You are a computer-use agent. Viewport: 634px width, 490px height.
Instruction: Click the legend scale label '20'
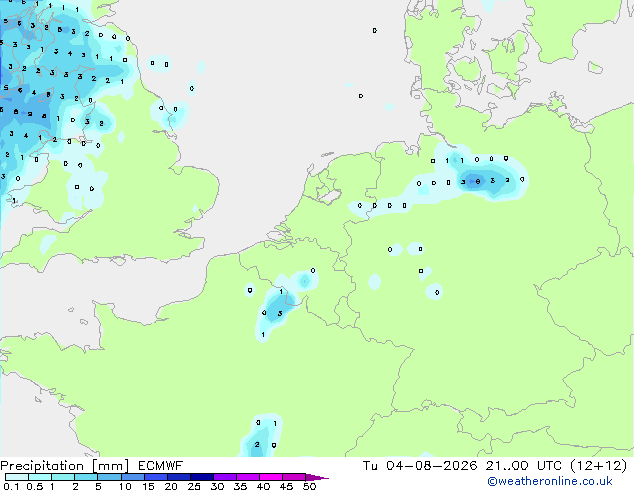171,486
